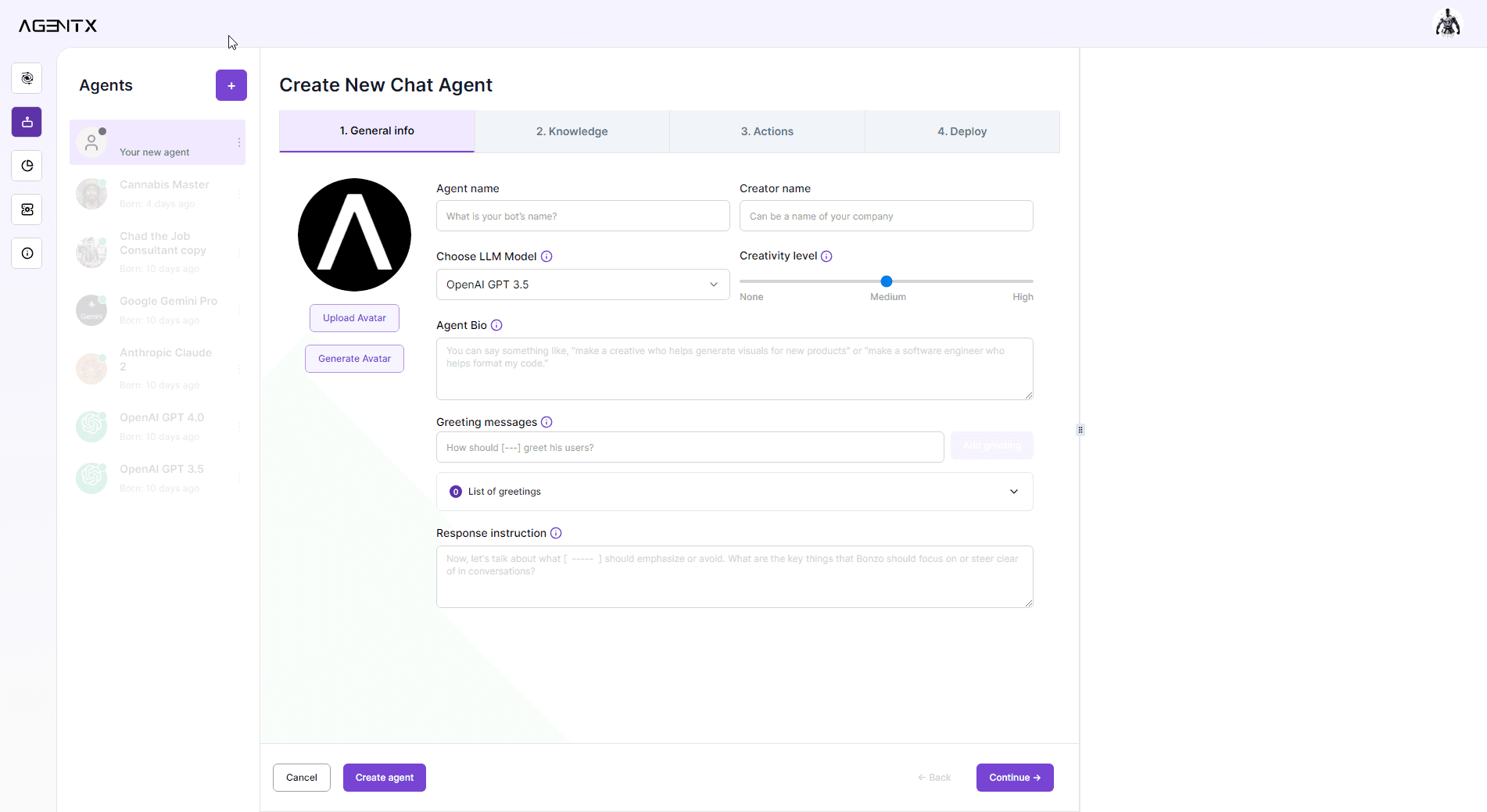Viewport: 1487px width, 812px height.
Task: Click the Upload Avatar button
Action: pyautogui.click(x=354, y=318)
